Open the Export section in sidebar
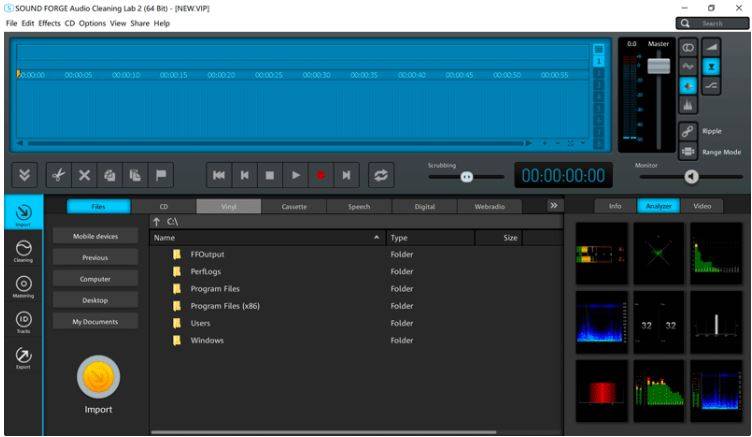The height and width of the screenshot is (437, 752). (24, 358)
